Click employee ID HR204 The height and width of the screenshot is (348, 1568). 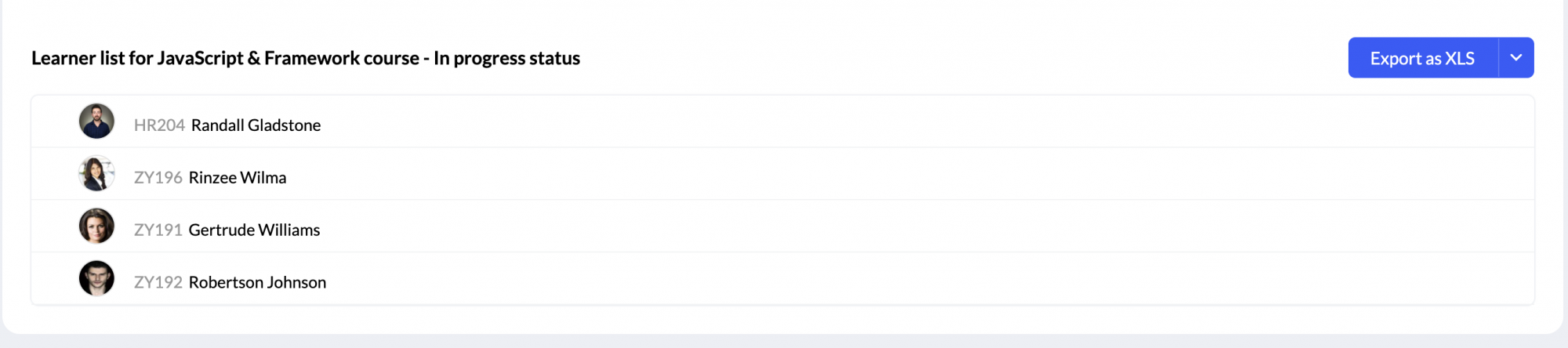[159, 125]
